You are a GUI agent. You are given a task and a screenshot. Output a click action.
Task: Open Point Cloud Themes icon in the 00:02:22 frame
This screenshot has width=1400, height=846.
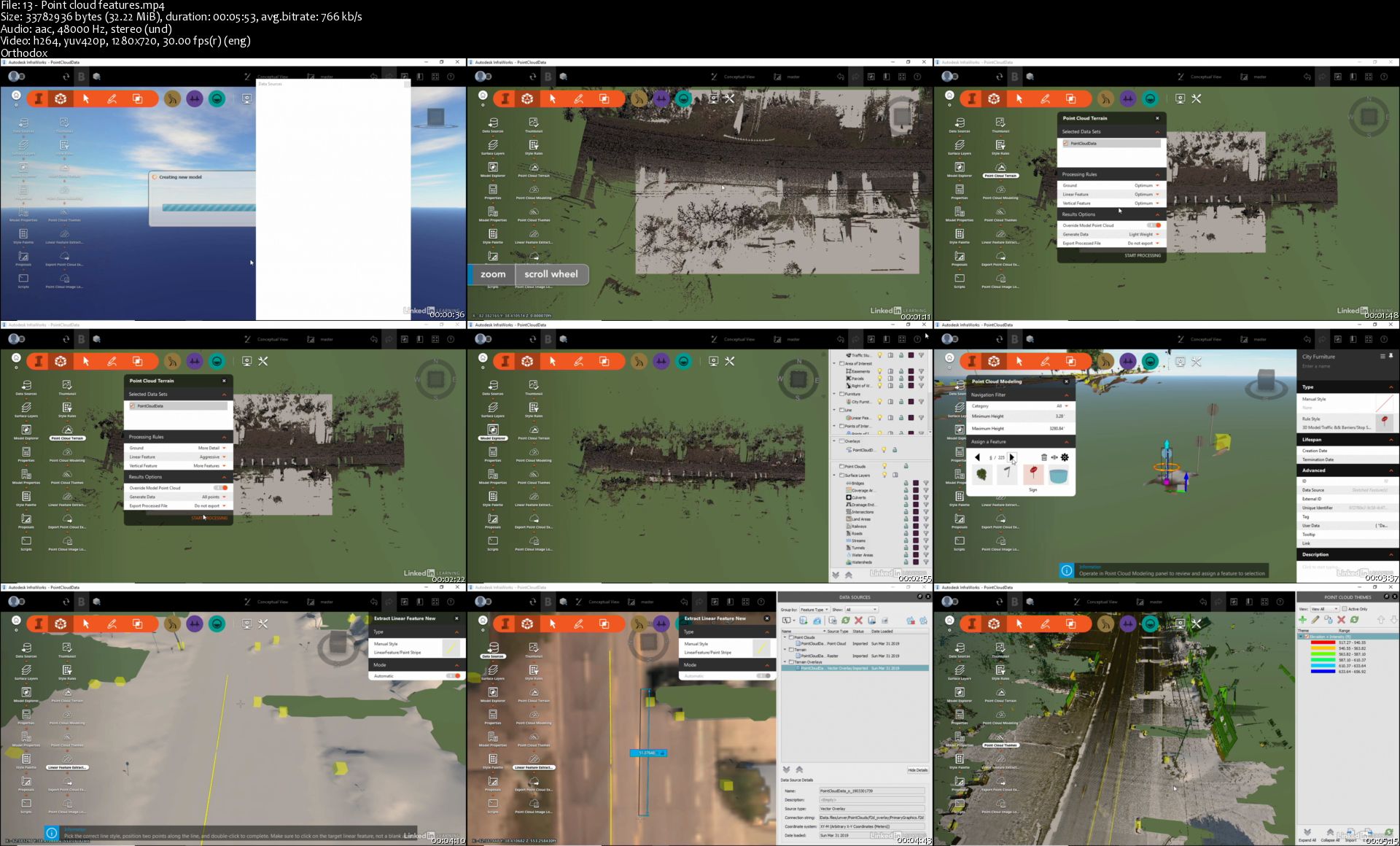click(67, 475)
